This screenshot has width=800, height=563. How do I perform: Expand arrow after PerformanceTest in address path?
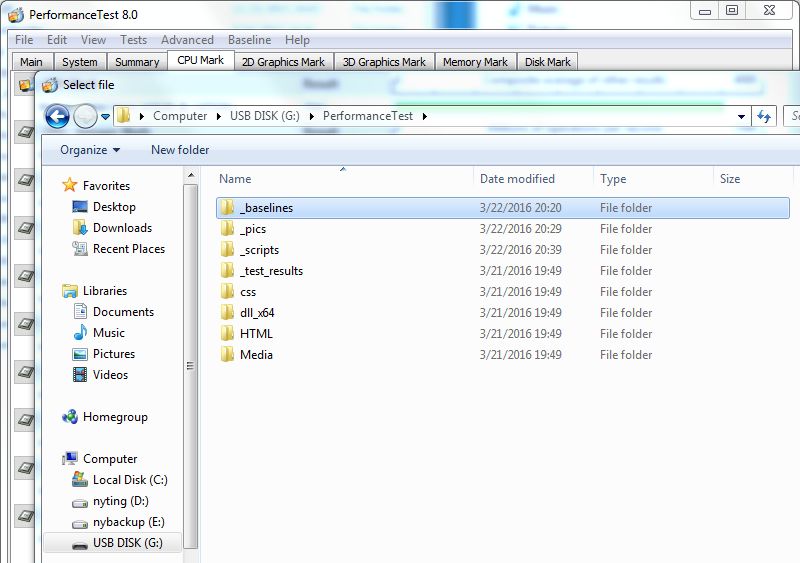pyautogui.click(x=424, y=116)
